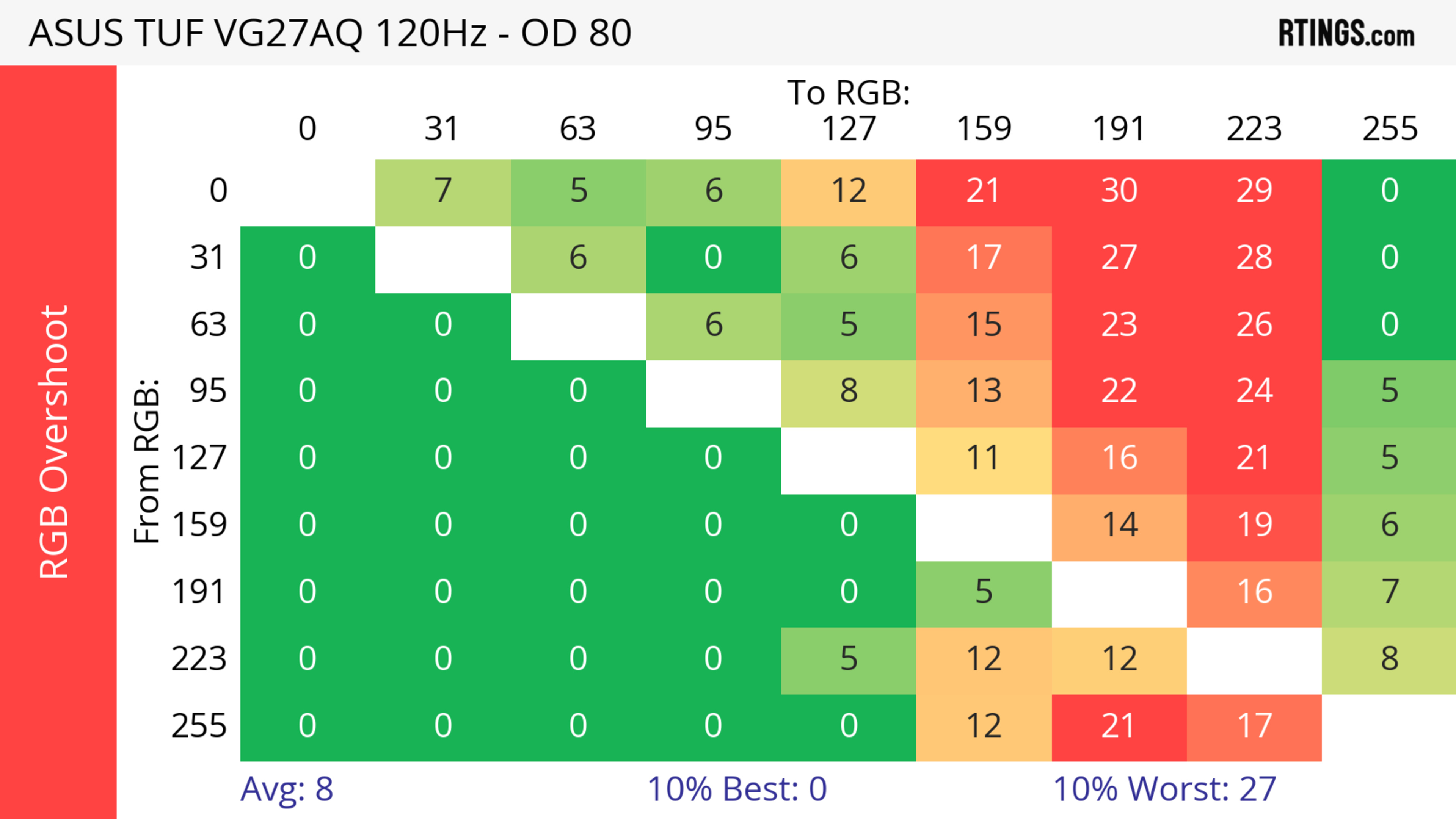Click the From RGB: axis label

coord(147,462)
